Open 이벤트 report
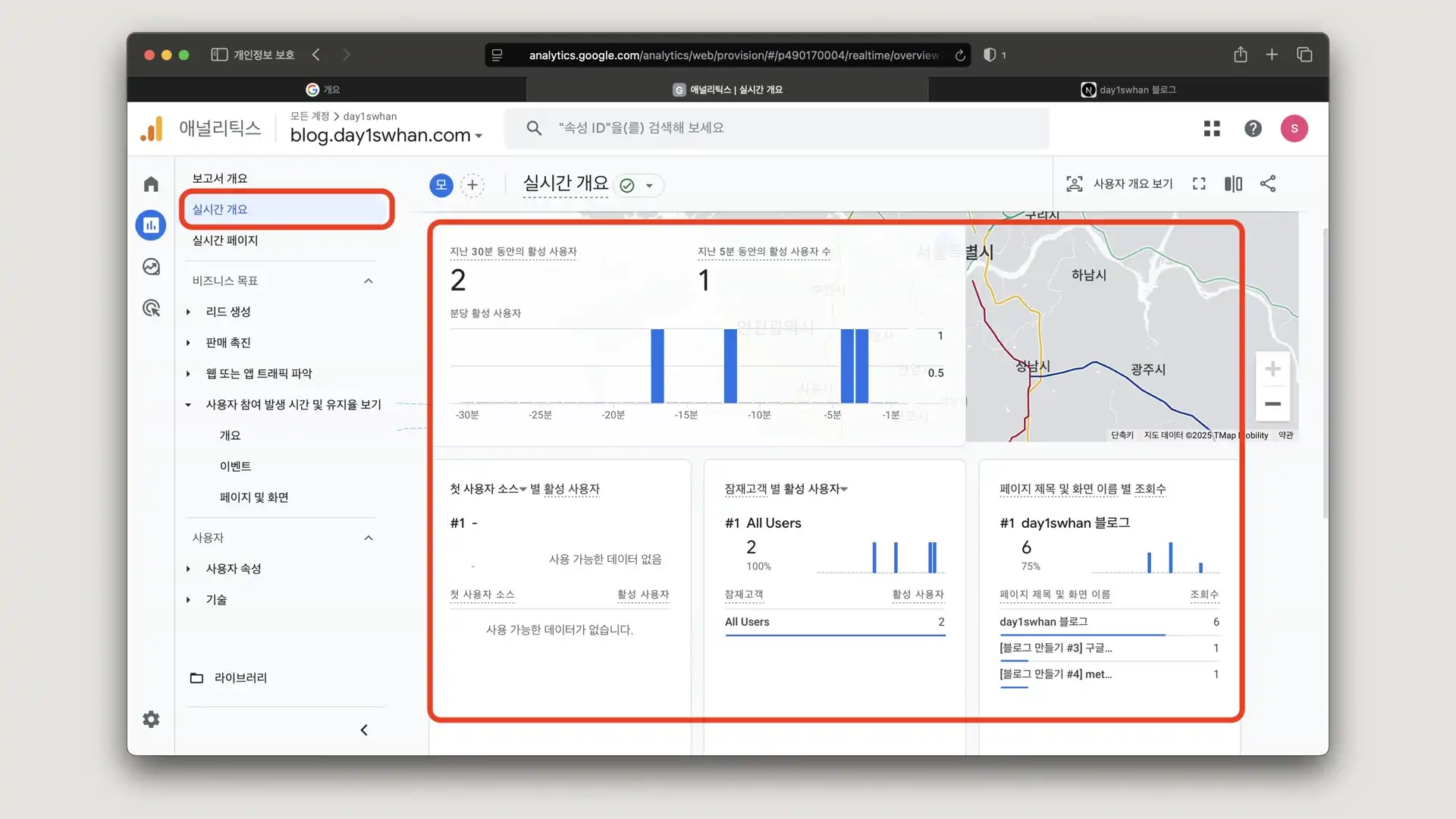This screenshot has width=1456, height=819. tap(235, 466)
